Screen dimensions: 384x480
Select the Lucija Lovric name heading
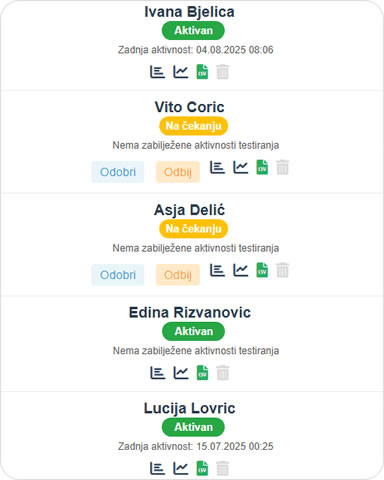pos(189,408)
